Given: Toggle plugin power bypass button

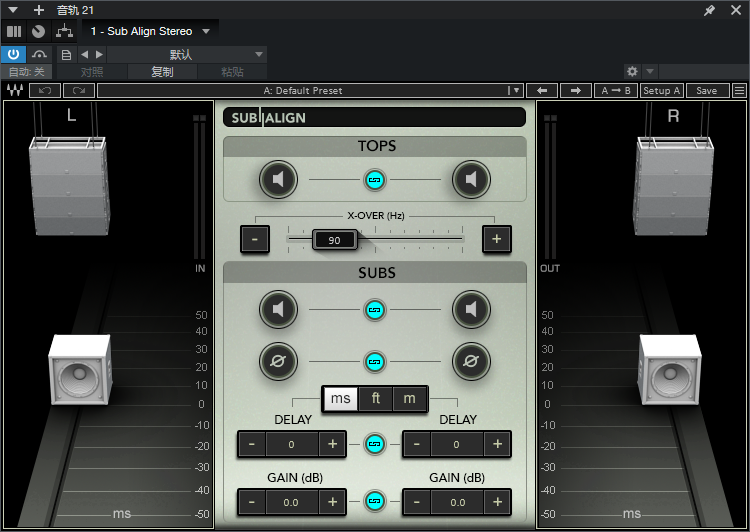Looking at the screenshot, I should point(13,55).
